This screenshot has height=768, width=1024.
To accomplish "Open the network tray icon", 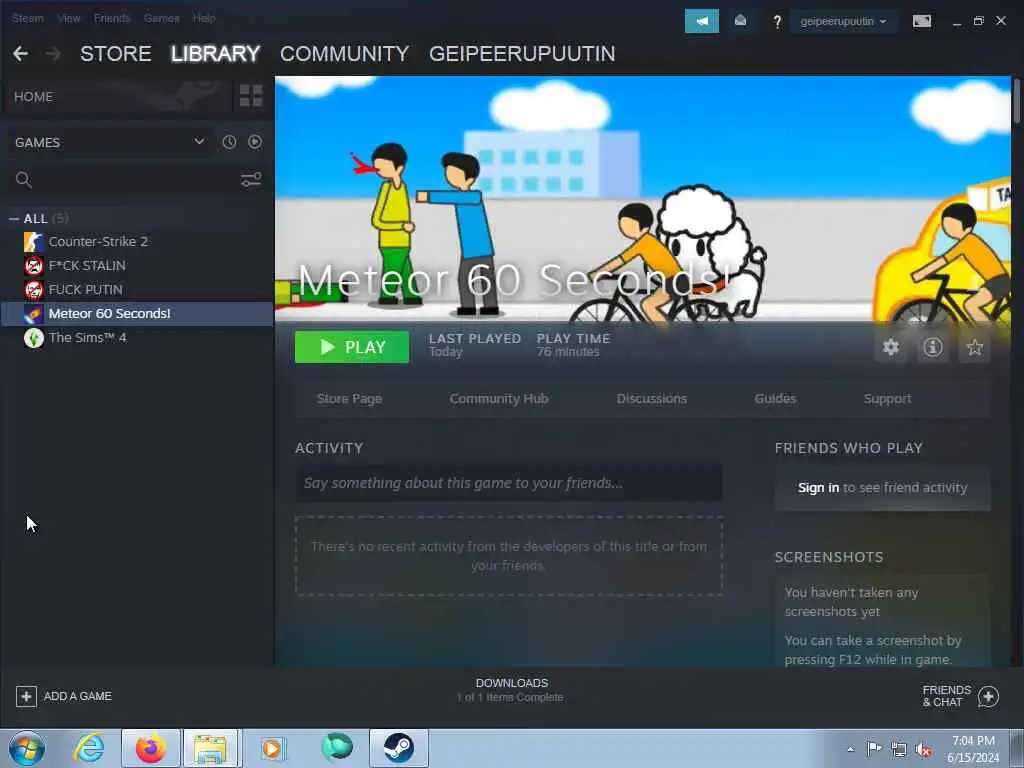I will pyautogui.click(x=899, y=750).
